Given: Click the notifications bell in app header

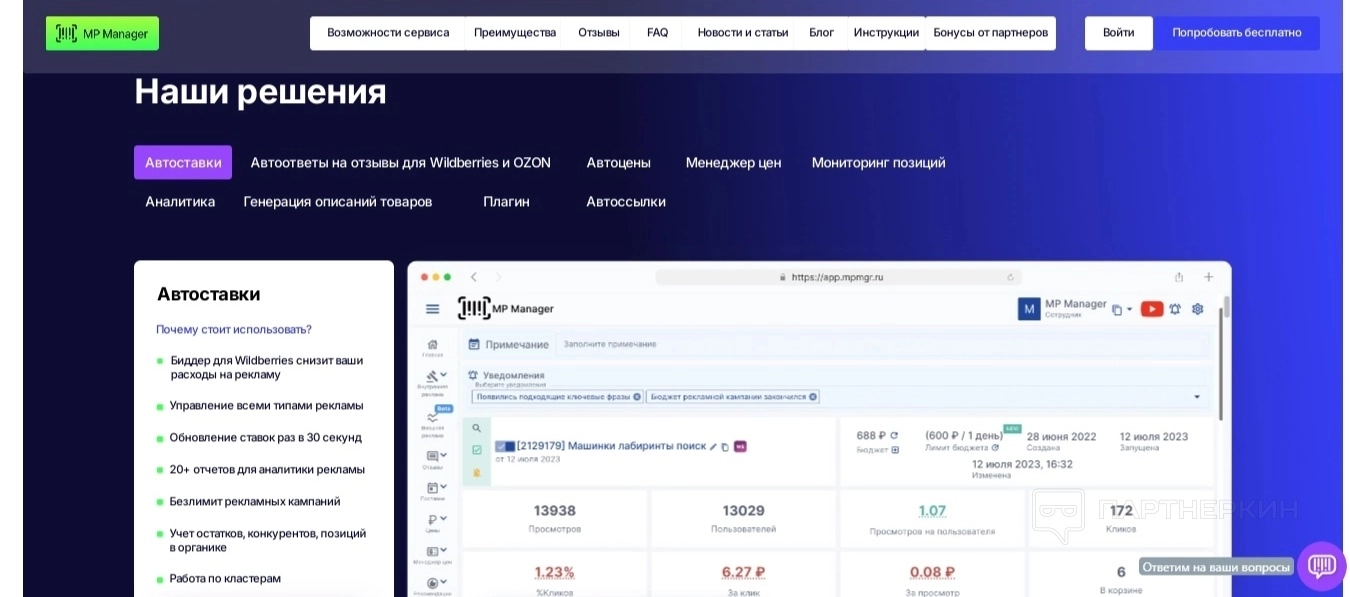Looking at the screenshot, I should coord(1175,309).
